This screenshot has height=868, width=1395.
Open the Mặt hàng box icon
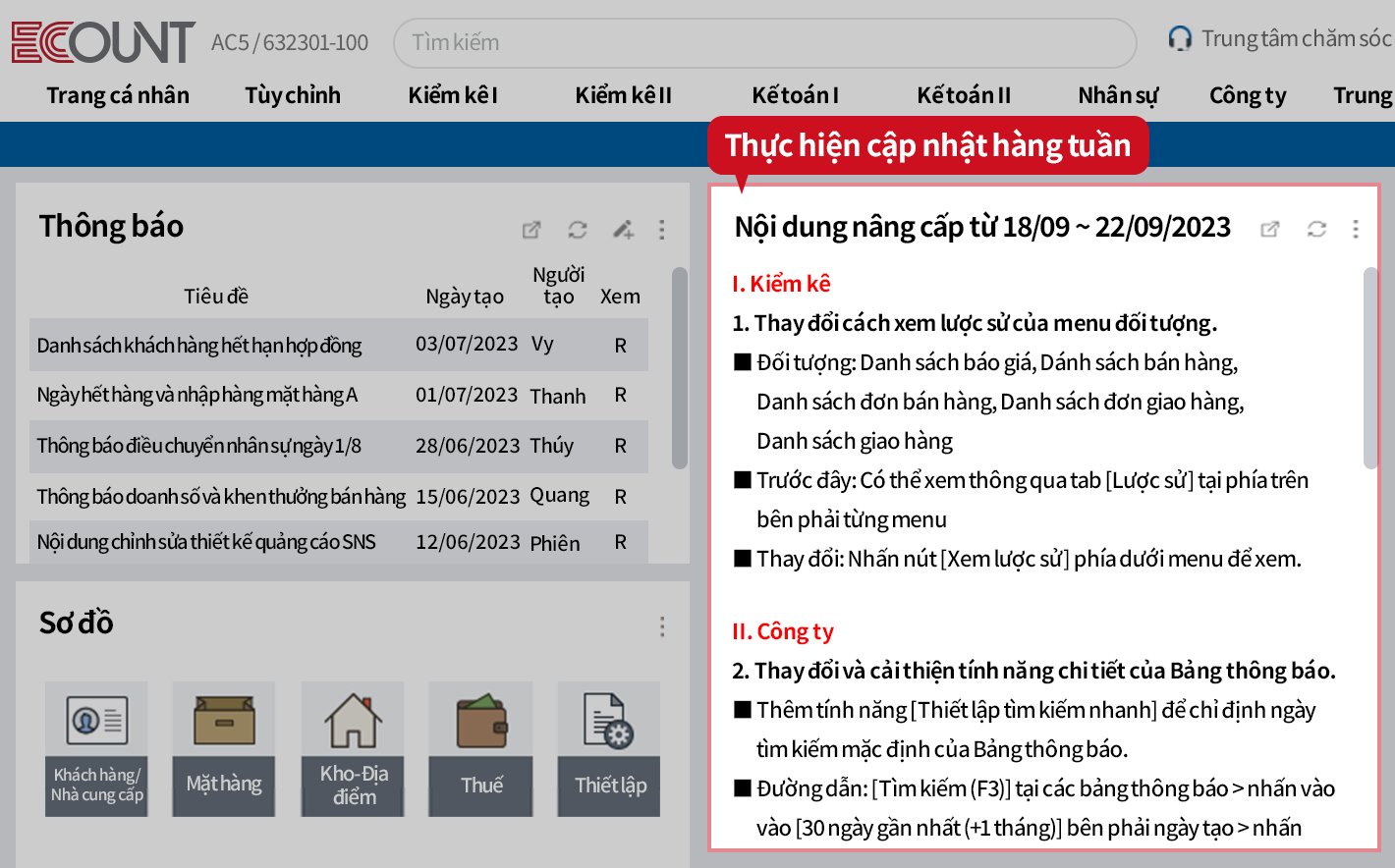224,721
